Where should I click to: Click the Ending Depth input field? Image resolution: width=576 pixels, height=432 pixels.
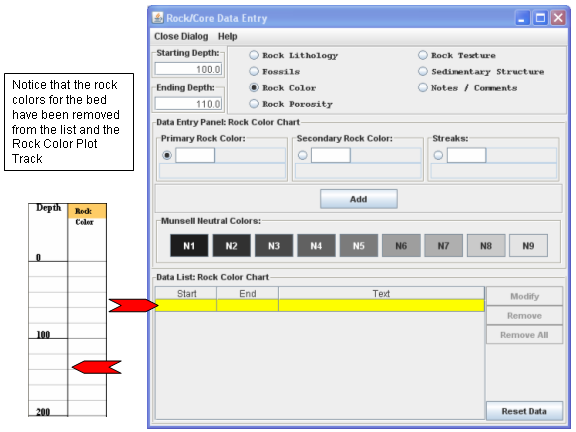tap(188, 104)
